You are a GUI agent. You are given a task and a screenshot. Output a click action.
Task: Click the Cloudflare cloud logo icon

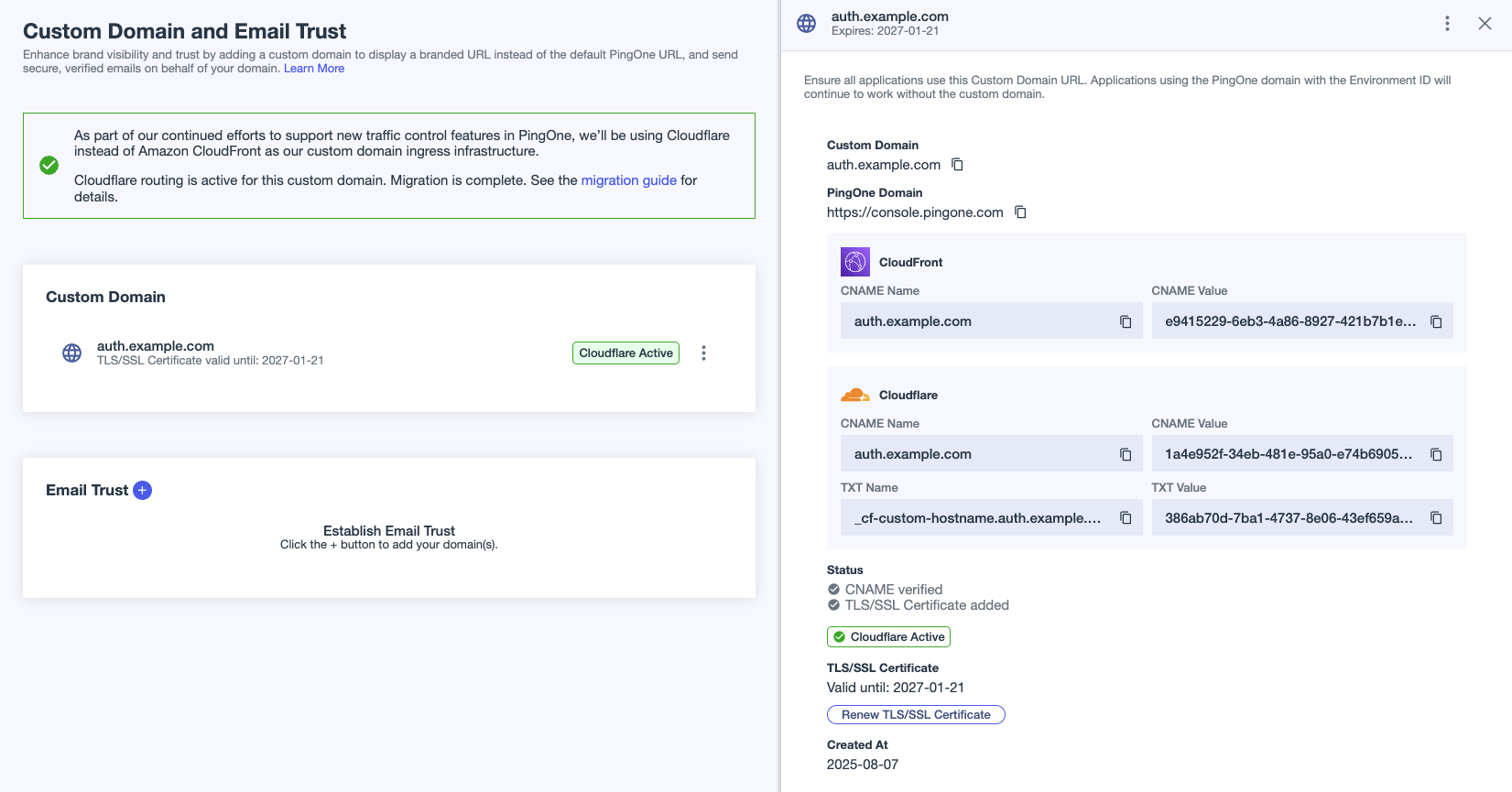[x=855, y=395]
